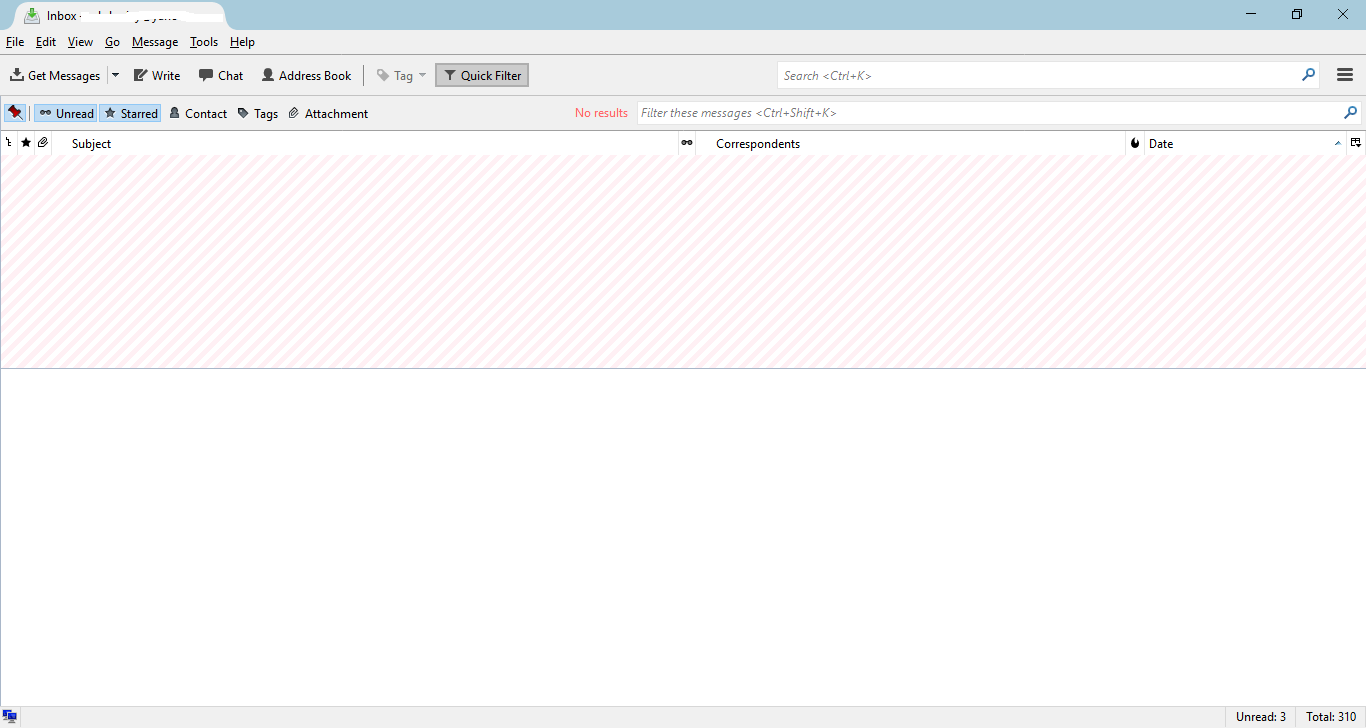Toggle the Contact filter
This screenshot has width=1366, height=728.
(x=198, y=113)
